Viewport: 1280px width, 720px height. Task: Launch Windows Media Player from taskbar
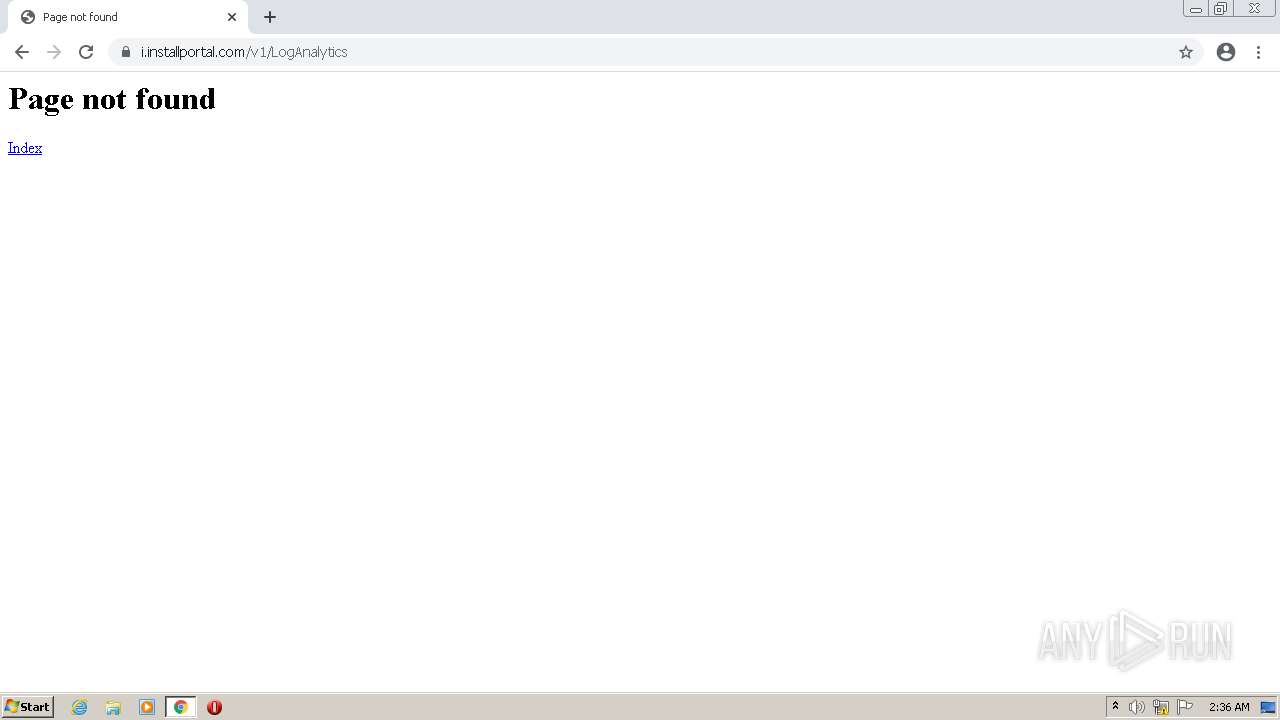(147, 707)
